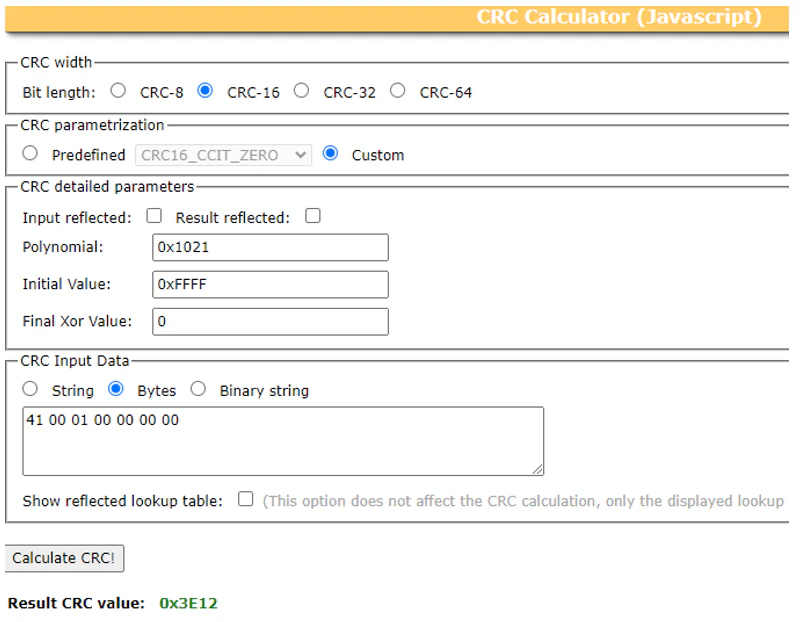
Task: Enable the Input reflected checkbox
Action: point(154,216)
